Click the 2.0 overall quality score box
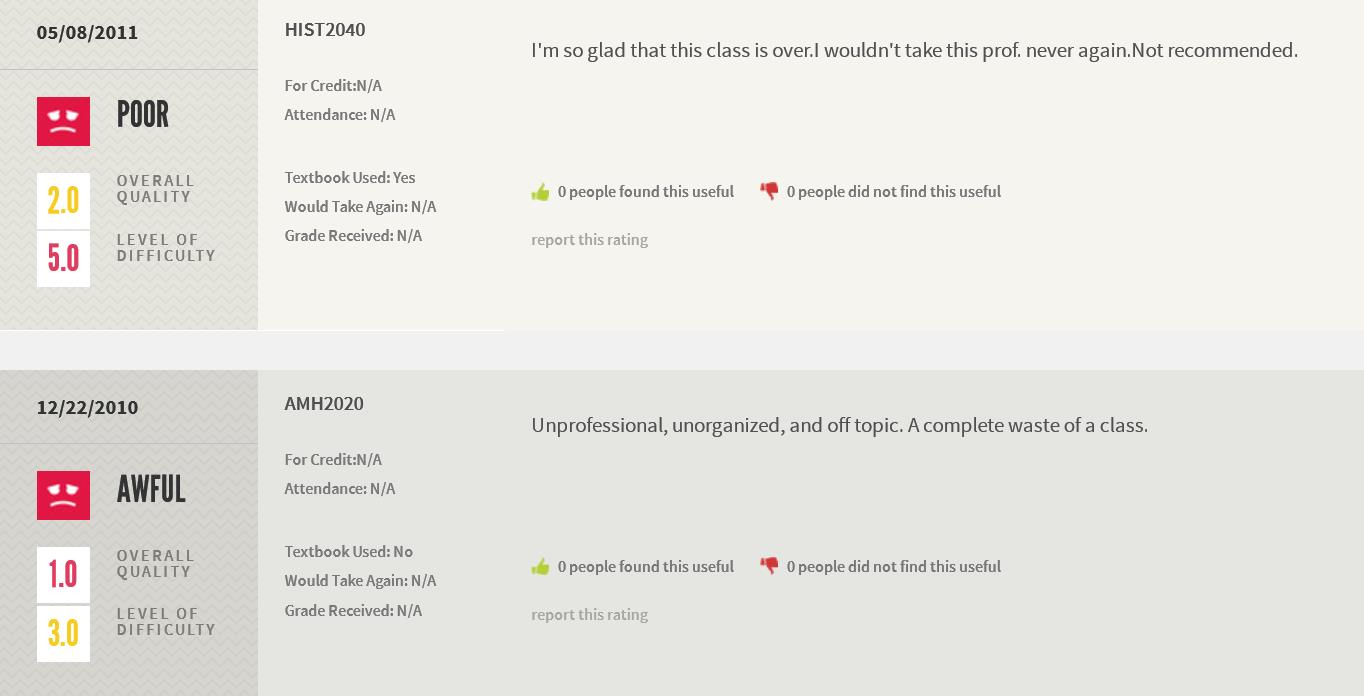This screenshot has height=696, width=1364. 63,200
